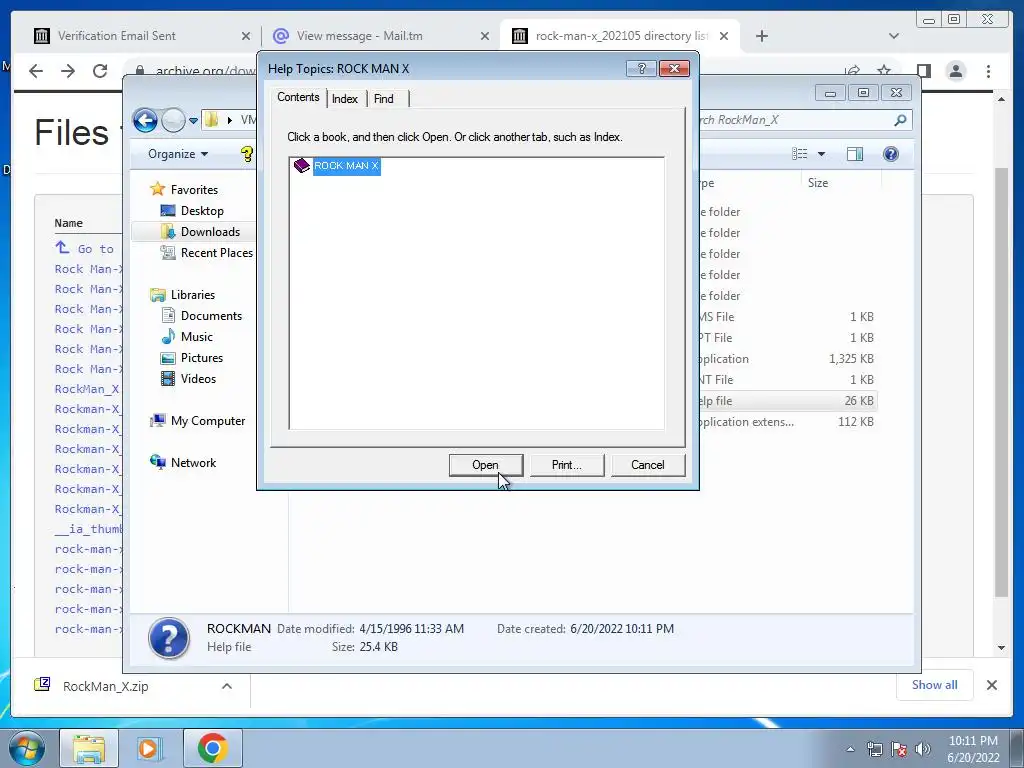Switch to the Index tab
The width and height of the screenshot is (1024, 768).
click(345, 99)
